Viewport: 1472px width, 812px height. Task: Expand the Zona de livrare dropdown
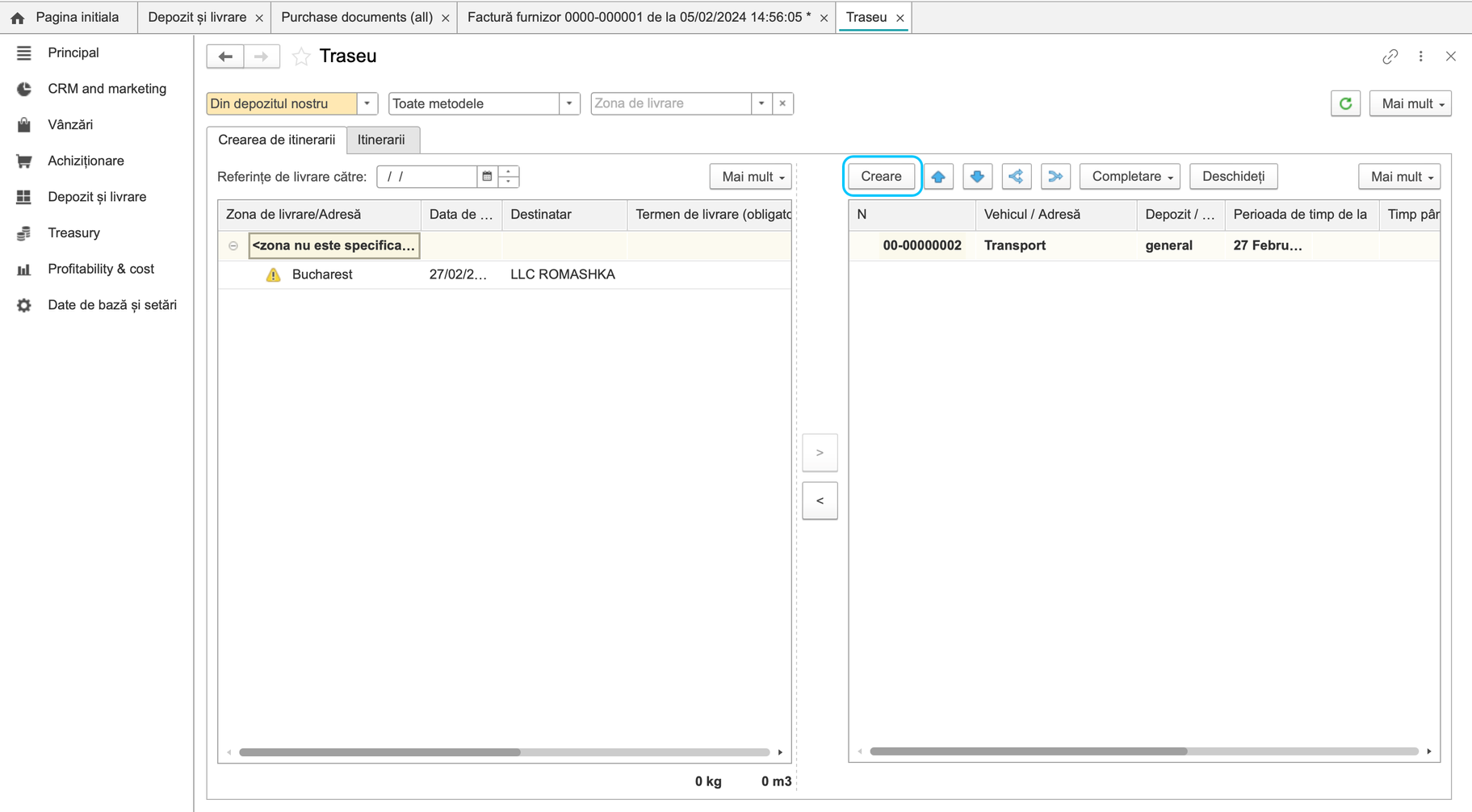pyautogui.click(x=761, y=103)
